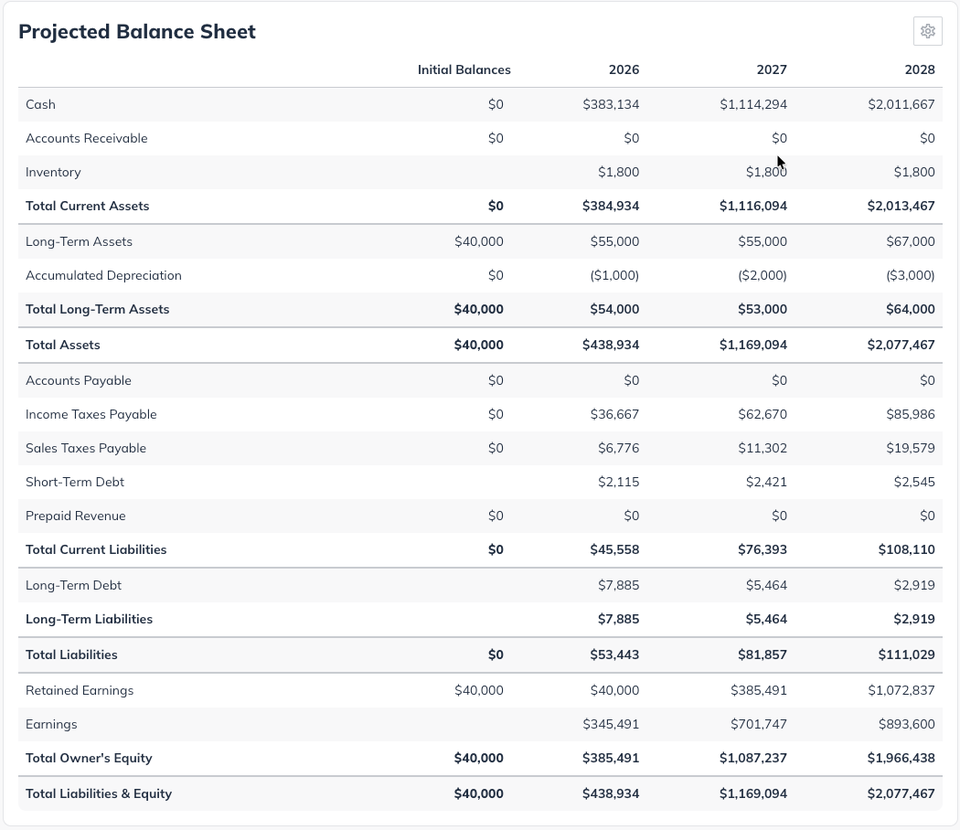This screenshot has height=830, width=960.
Task: Click Earnings $345,491 for 2026
Action: click(x=611, y=724)
